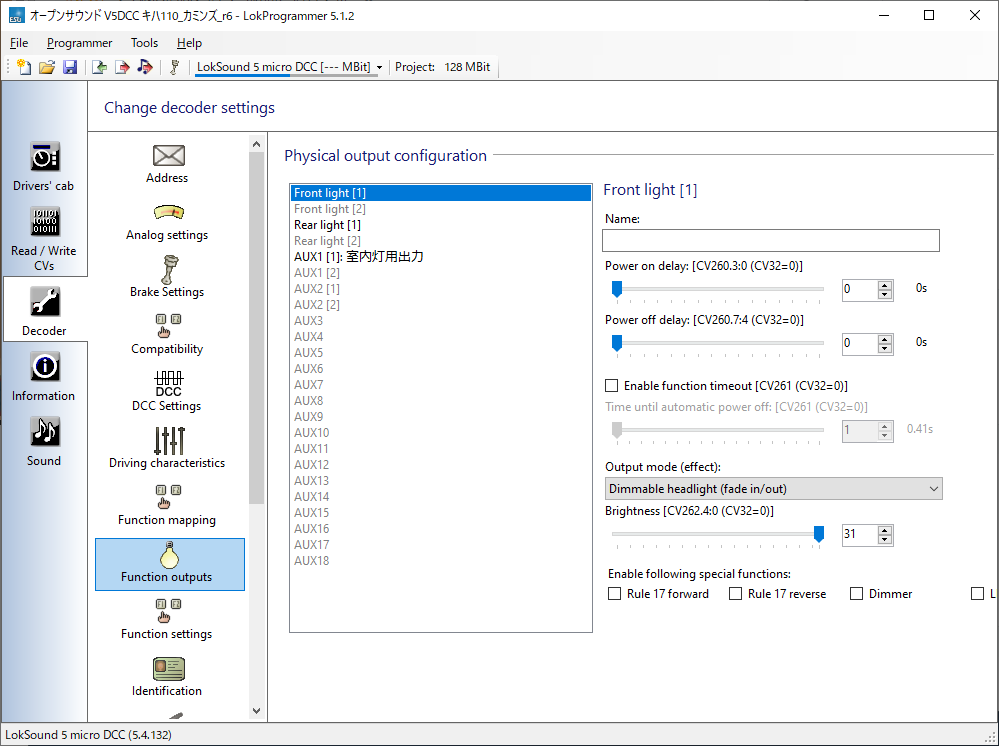
Task: Open the Programmer menu
Action: pos(80,43)
